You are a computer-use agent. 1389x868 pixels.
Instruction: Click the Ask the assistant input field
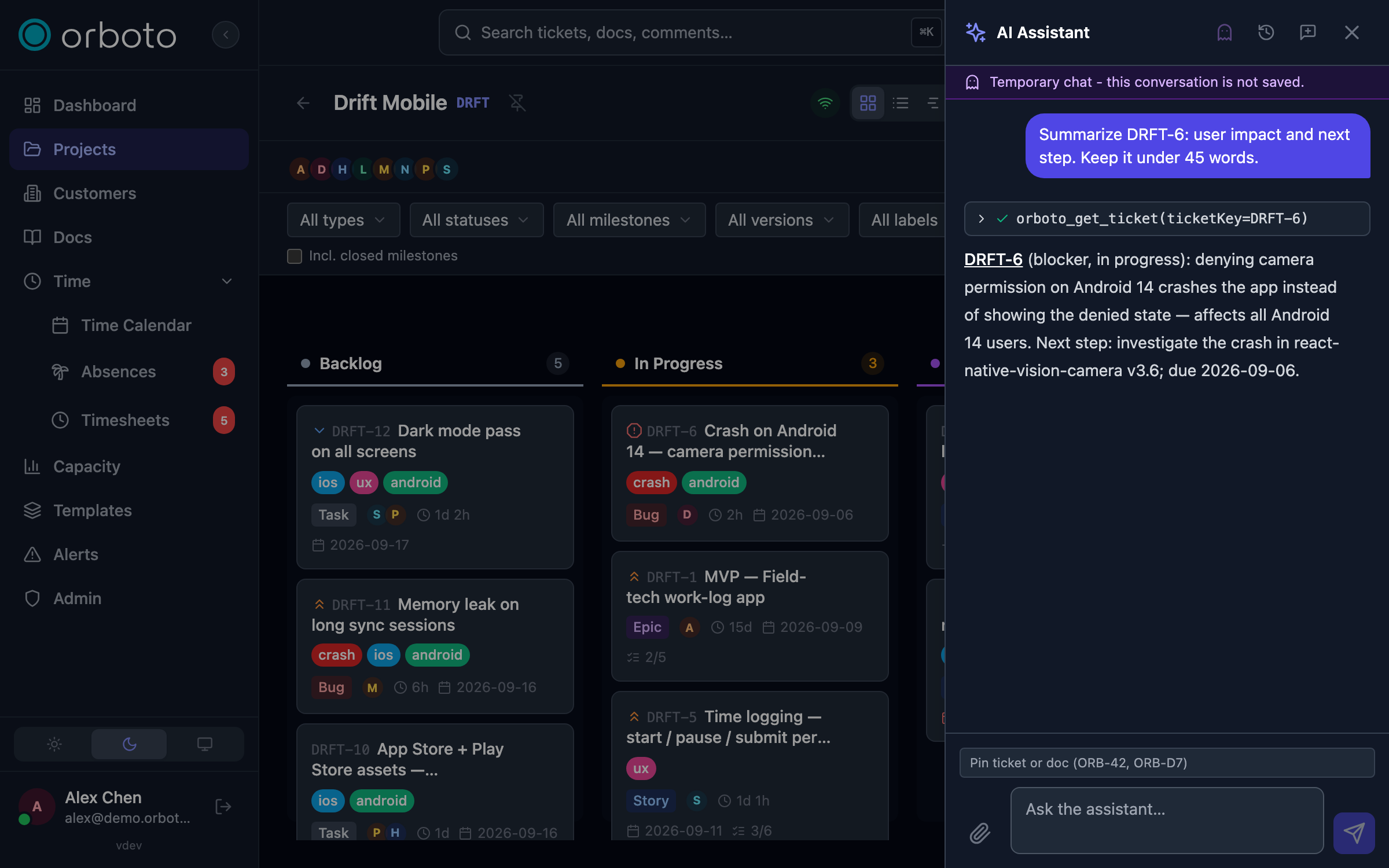[1167, 820]
